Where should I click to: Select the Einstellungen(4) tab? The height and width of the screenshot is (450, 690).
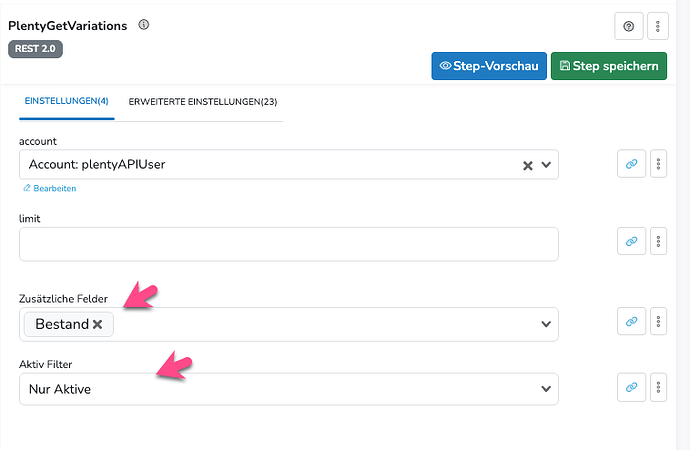pyautogui.click(x=66, y=102)
